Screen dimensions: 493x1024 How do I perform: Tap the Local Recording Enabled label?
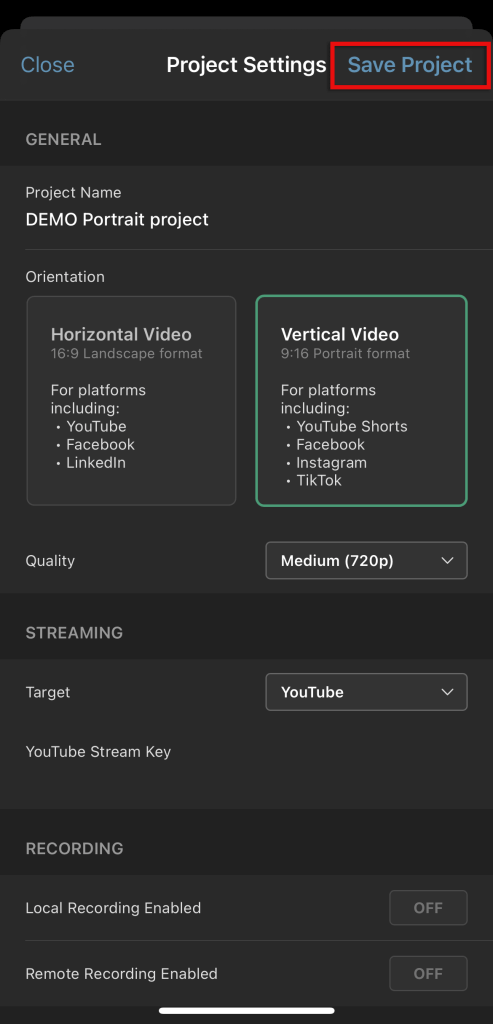[x=113, y=908]
